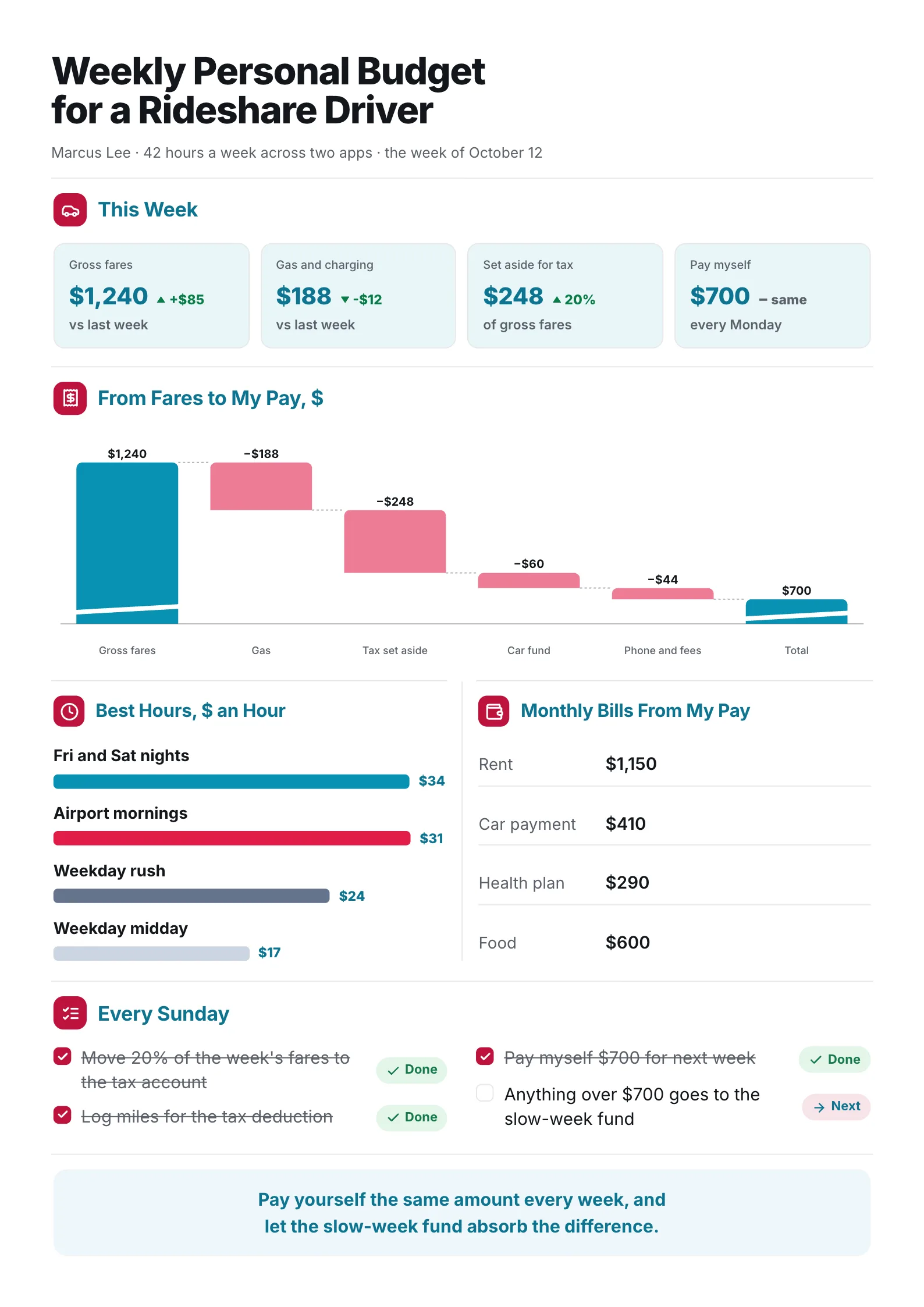
Task: Check Anything over $700 goes to slow-week fund
Action: click(x=485, y=1093)
